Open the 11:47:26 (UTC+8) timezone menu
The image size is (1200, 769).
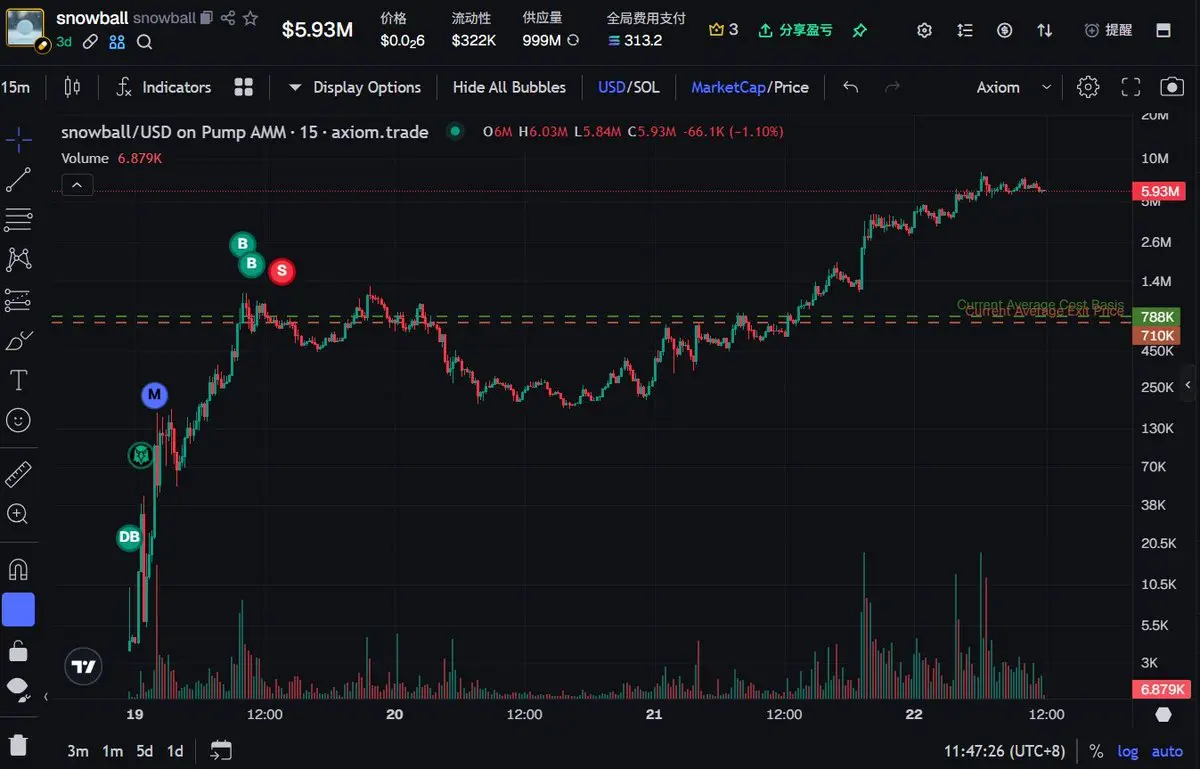[1004, 751]
